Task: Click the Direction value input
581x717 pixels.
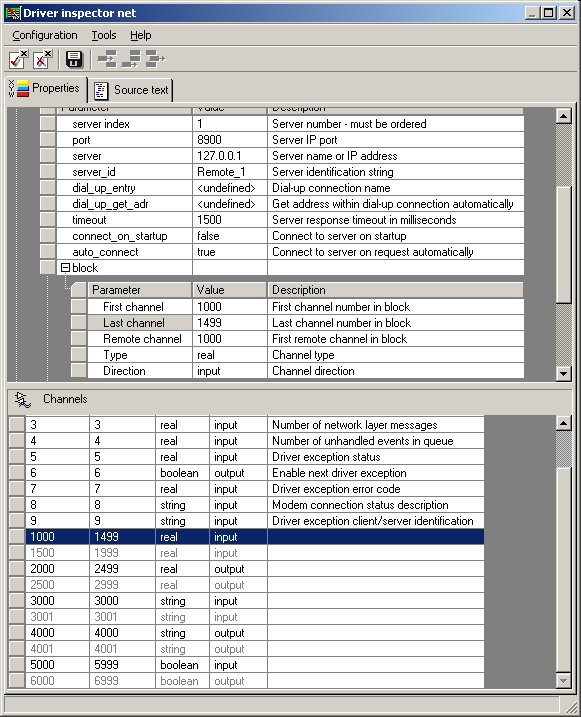Action: pos(230,371)
